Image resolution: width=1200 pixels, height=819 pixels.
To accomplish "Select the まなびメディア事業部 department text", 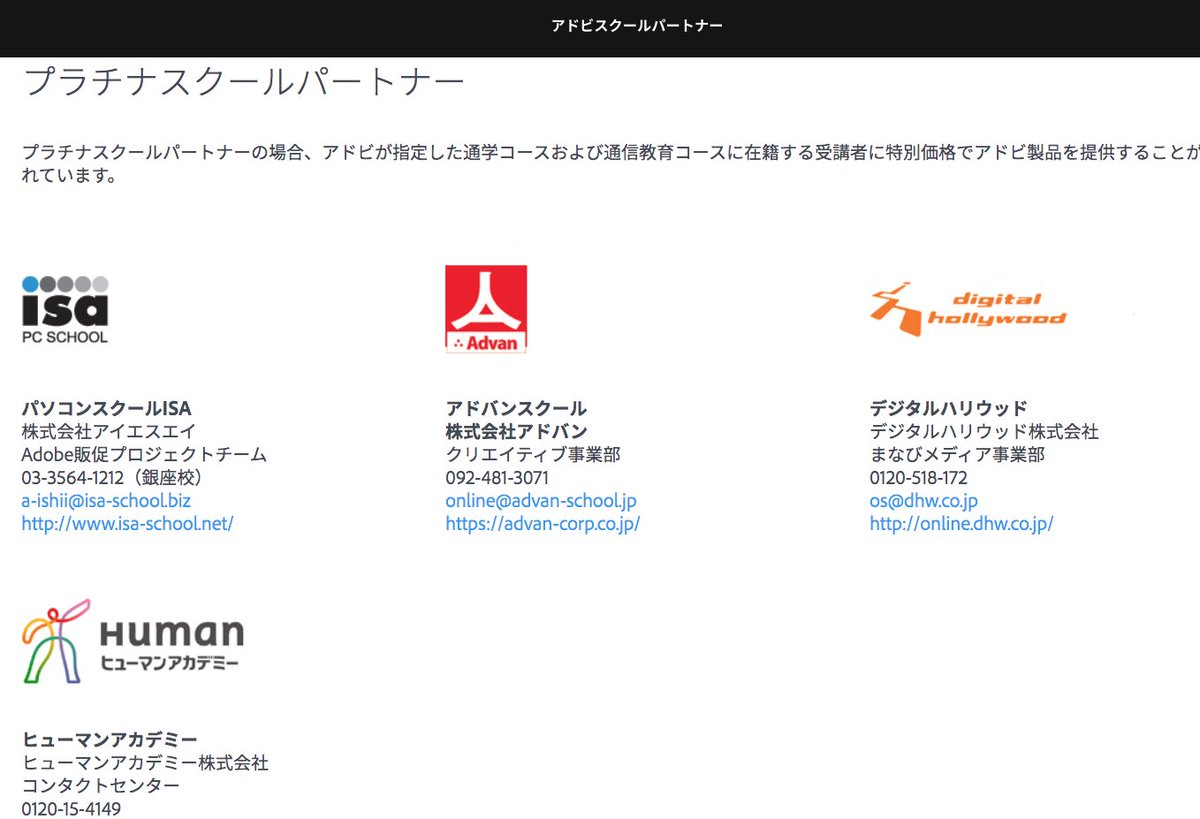I will coord(957,455).
